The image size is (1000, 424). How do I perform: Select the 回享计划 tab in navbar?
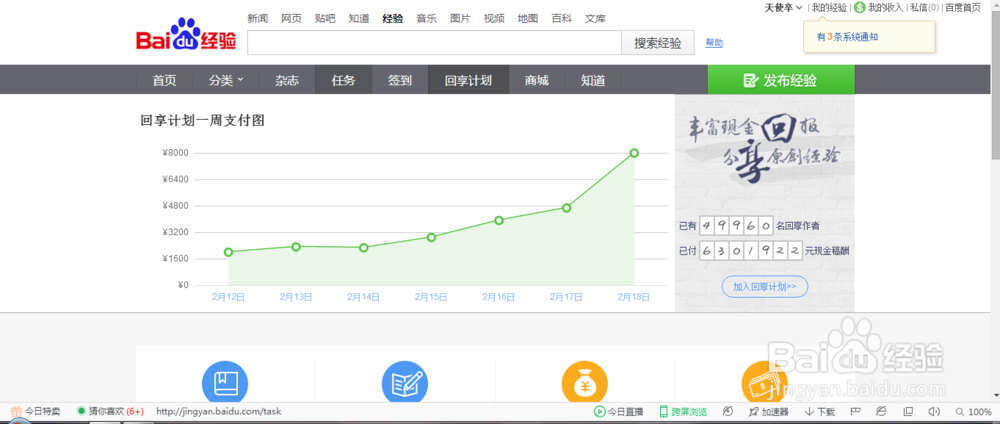468,80
